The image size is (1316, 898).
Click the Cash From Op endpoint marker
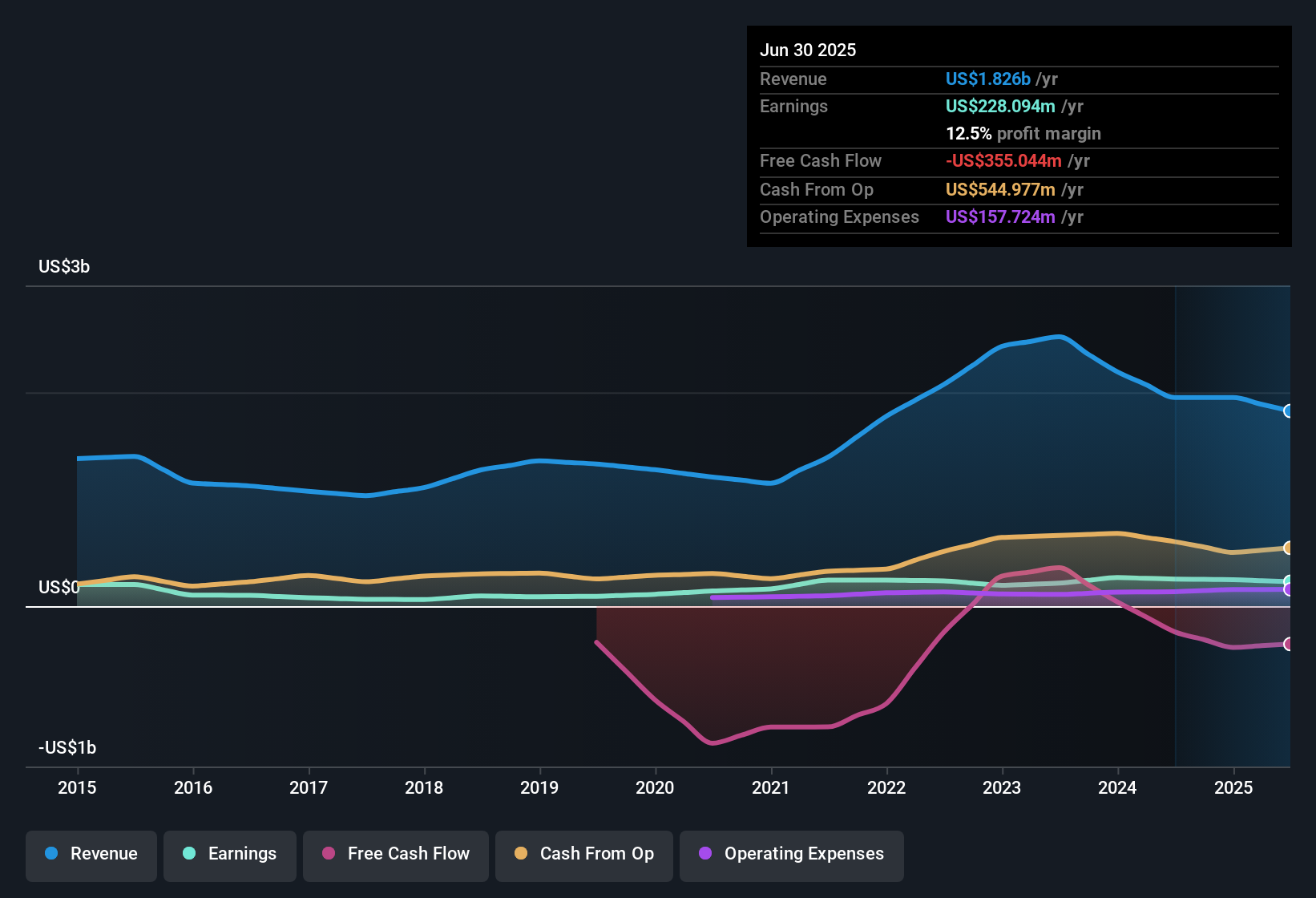click(1289, 548)
